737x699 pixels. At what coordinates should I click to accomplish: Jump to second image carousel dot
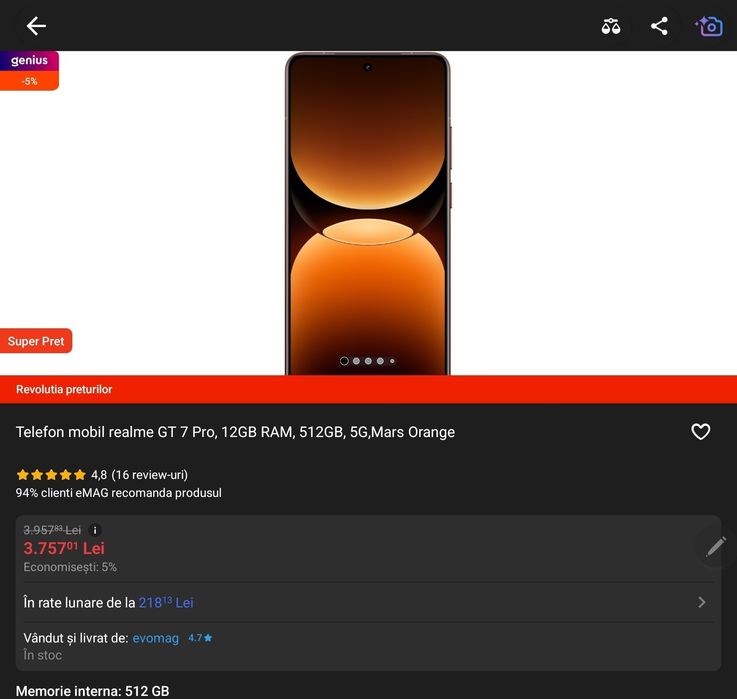(356, 361)
